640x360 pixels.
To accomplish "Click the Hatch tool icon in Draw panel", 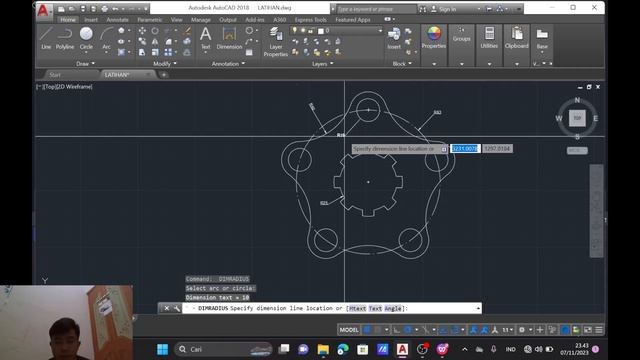I will [x=121, y=52].
